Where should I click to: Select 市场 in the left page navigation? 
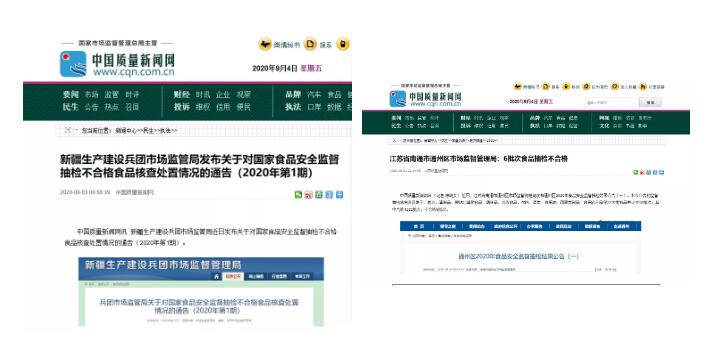click(91, 95)
